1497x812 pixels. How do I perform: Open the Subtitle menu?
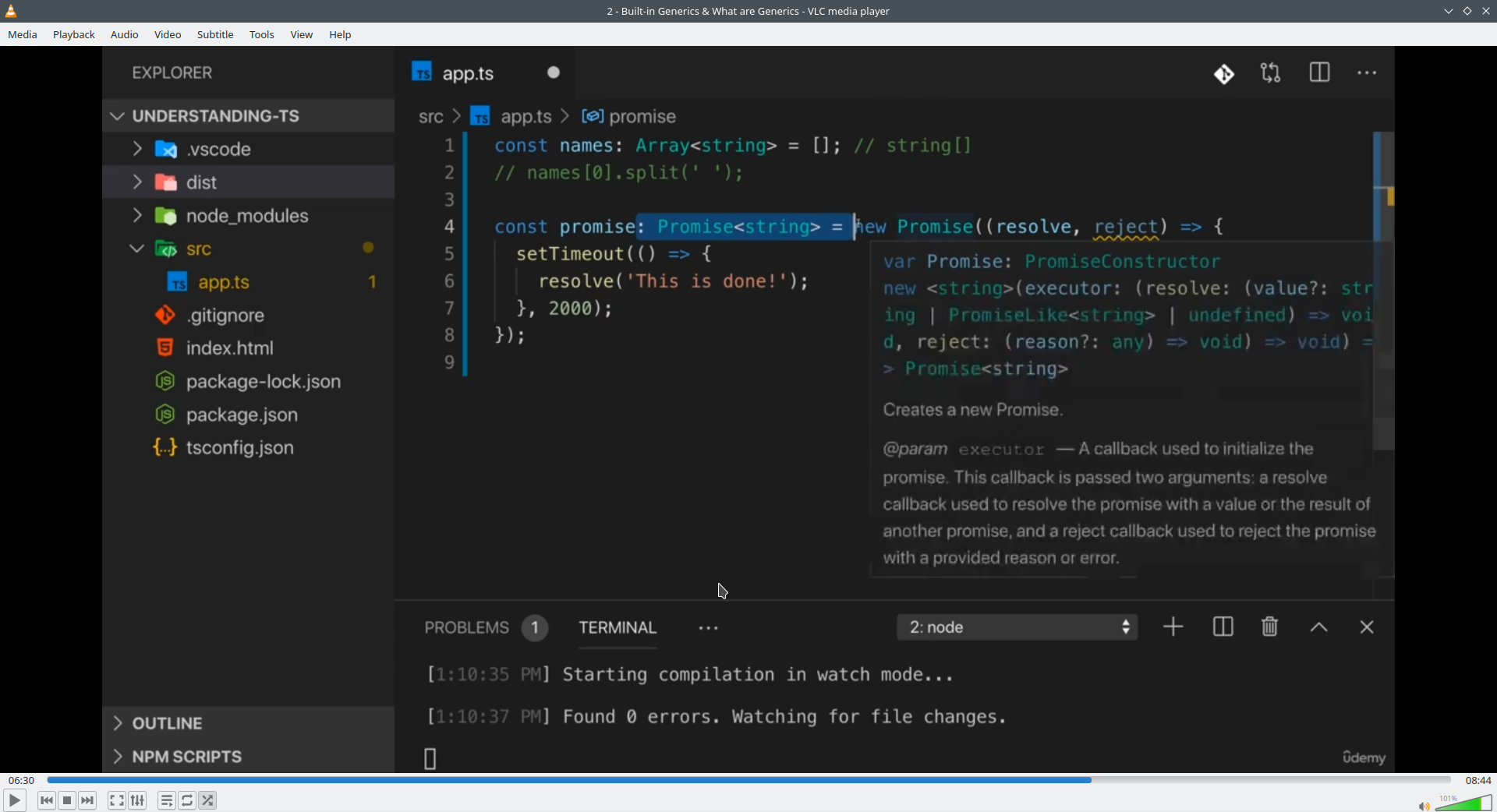215,35
